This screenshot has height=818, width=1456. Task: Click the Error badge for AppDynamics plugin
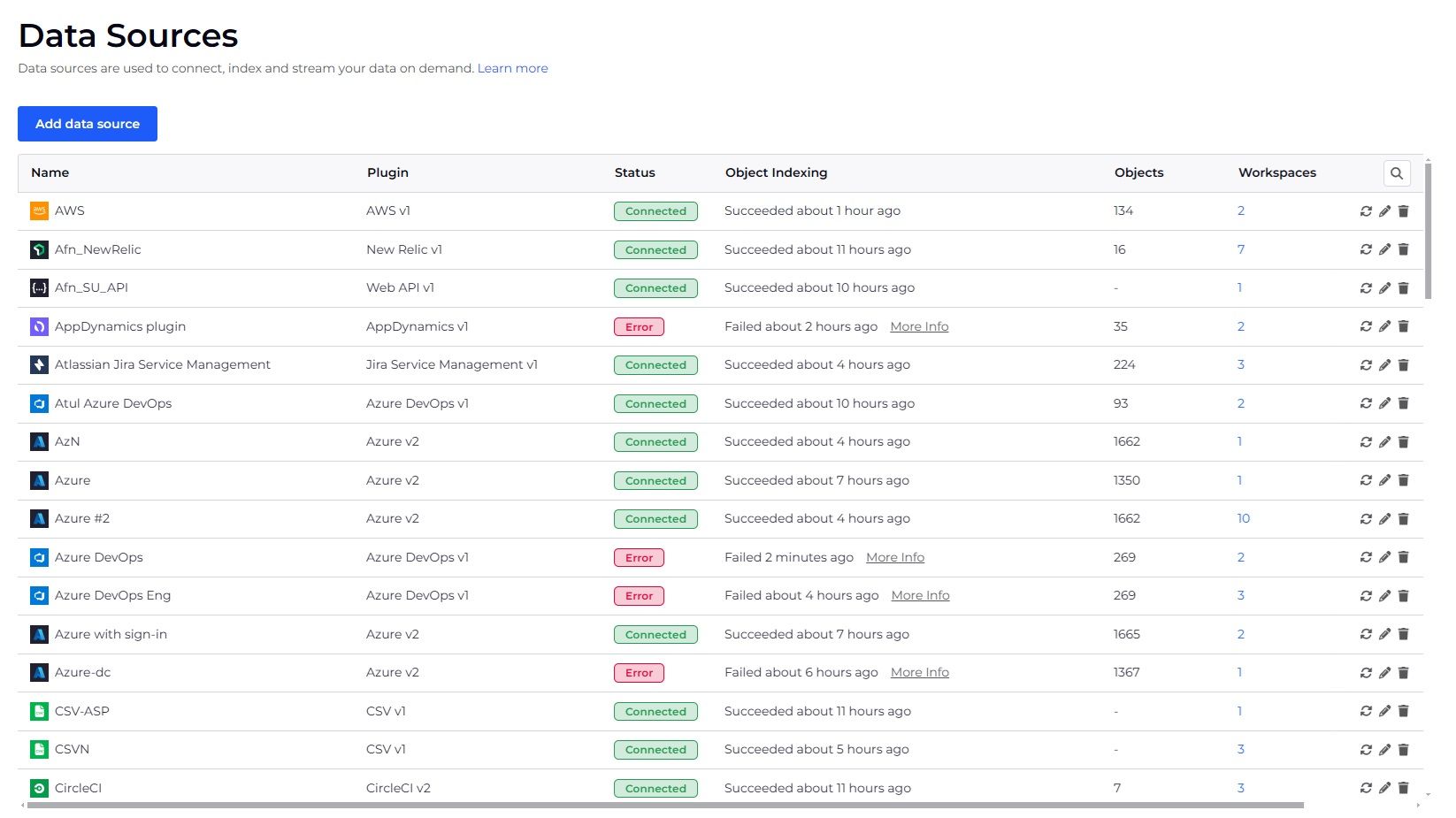tap(639, 327)
